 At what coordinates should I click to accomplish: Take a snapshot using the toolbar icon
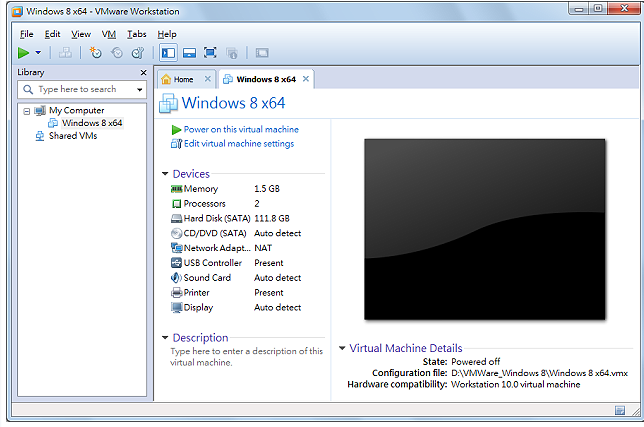click(95, 53)
